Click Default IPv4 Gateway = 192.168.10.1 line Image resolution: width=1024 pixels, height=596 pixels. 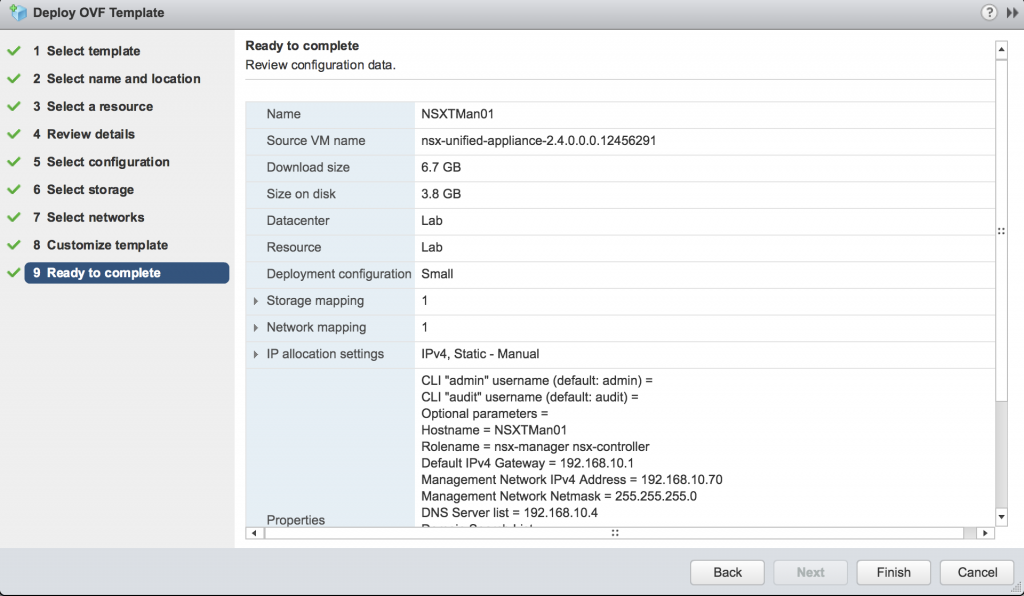pos(527,463)
